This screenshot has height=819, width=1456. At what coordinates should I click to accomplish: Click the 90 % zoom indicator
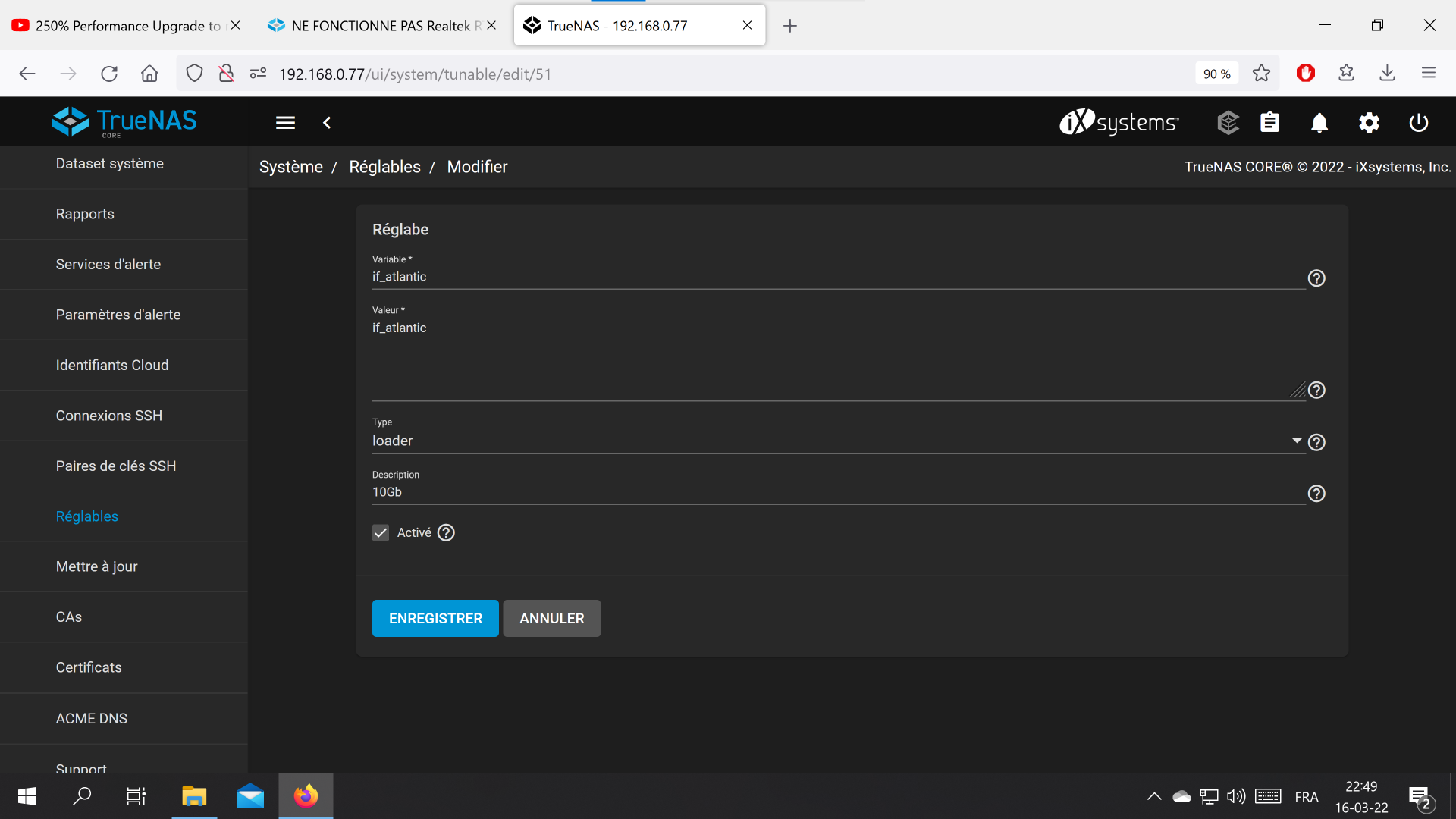click(1216, 74)
